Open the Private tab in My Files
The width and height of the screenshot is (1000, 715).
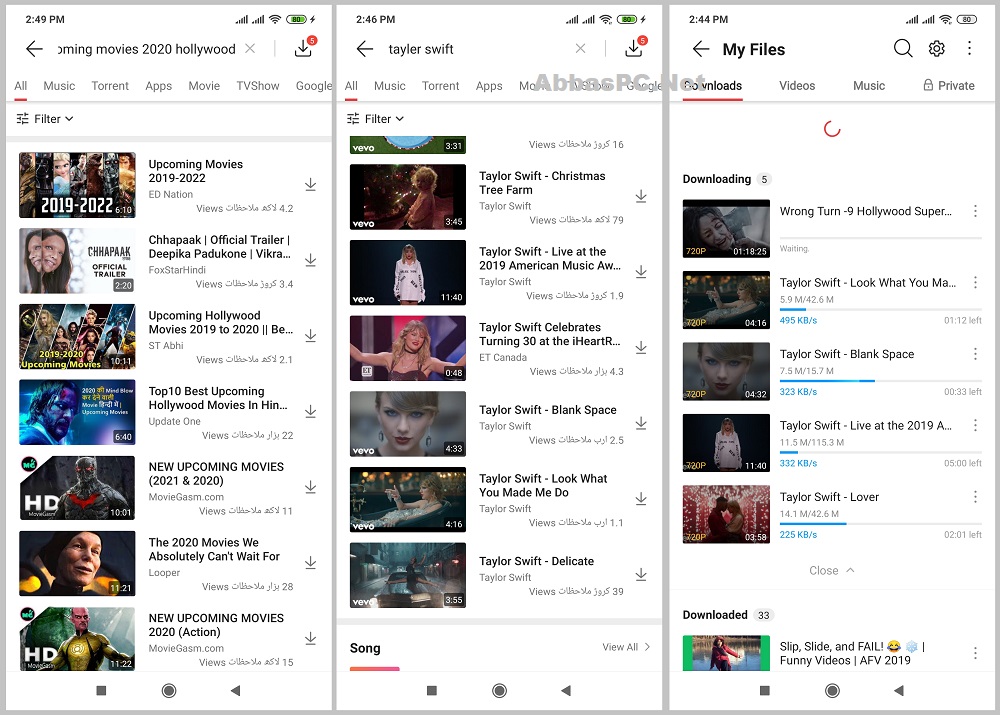[949, 85]
